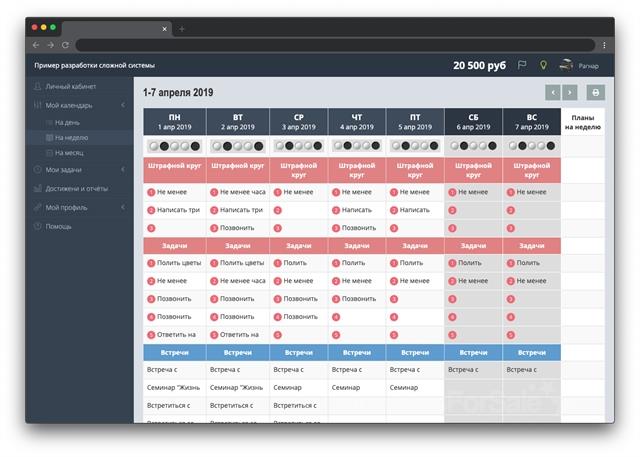
Task: Expand the Мой профиль sidebar section
Action: click(123, 207)
